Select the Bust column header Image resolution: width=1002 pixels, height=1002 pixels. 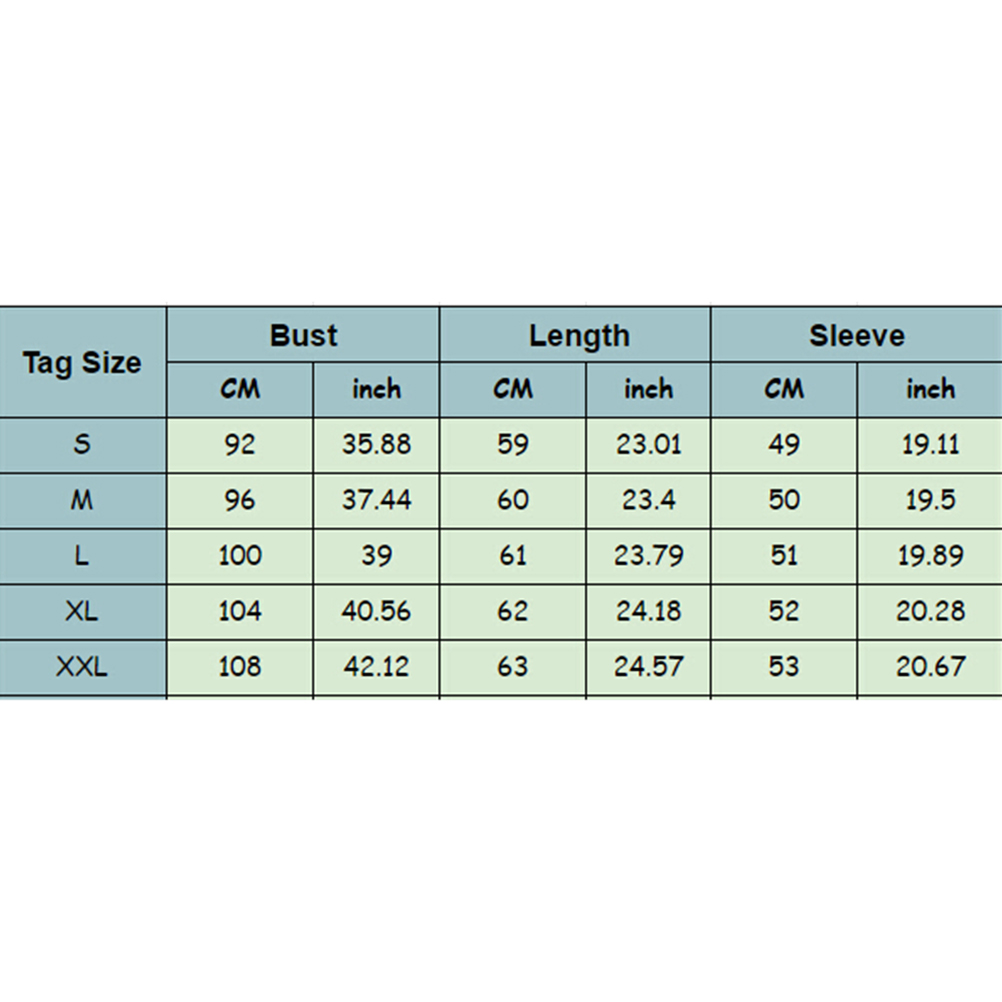(303, 336)
